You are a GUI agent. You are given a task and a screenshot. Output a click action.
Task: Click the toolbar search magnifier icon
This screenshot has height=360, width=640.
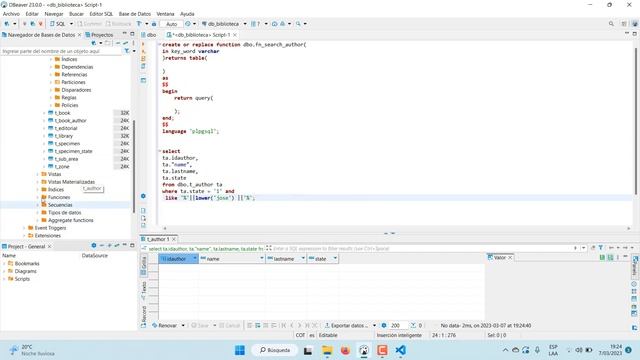pyautogui.click(x=298, y=24)
